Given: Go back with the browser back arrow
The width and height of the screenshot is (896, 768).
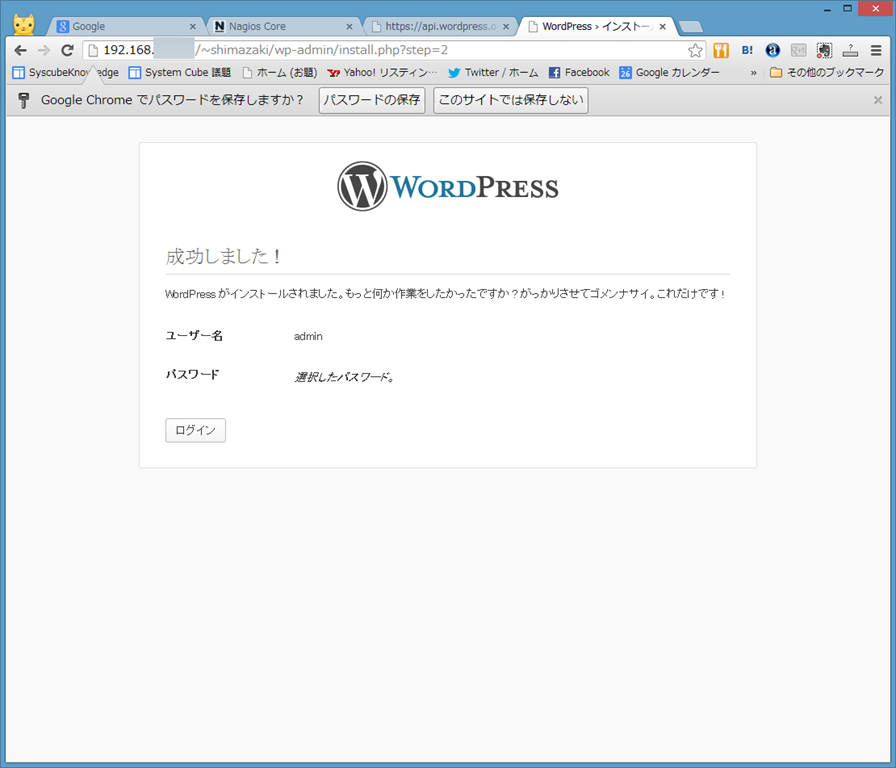Looking at the screenshot, I should [x=21, y=50].
